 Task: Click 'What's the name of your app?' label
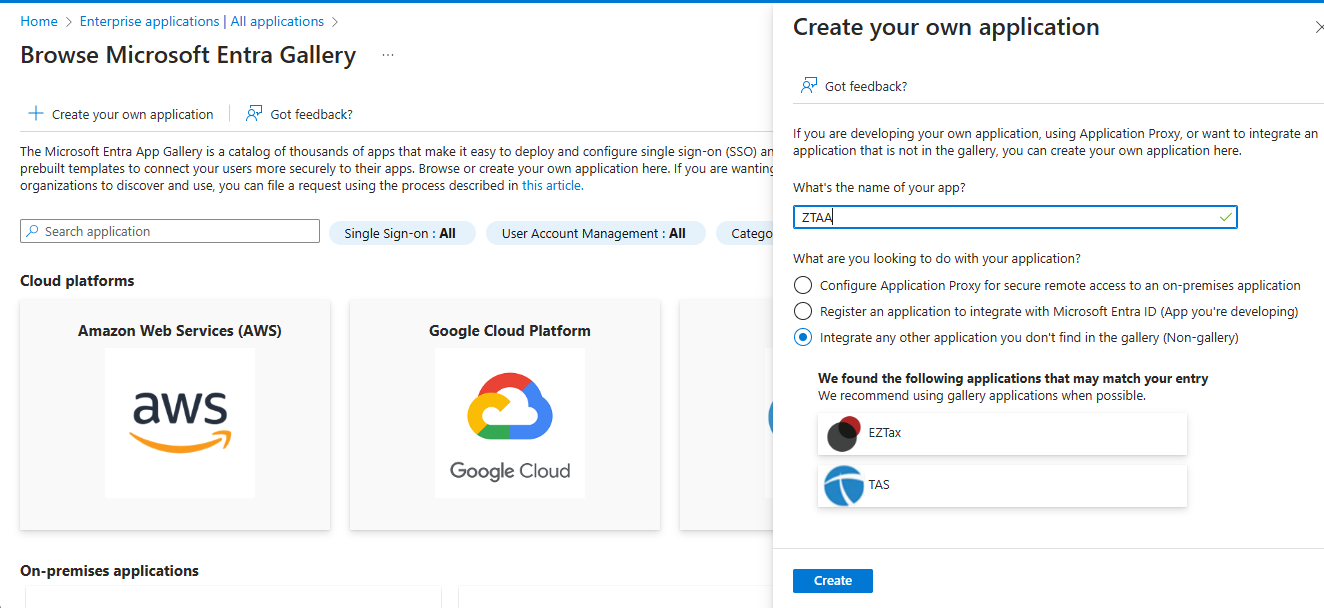click(x=879, y=187)
